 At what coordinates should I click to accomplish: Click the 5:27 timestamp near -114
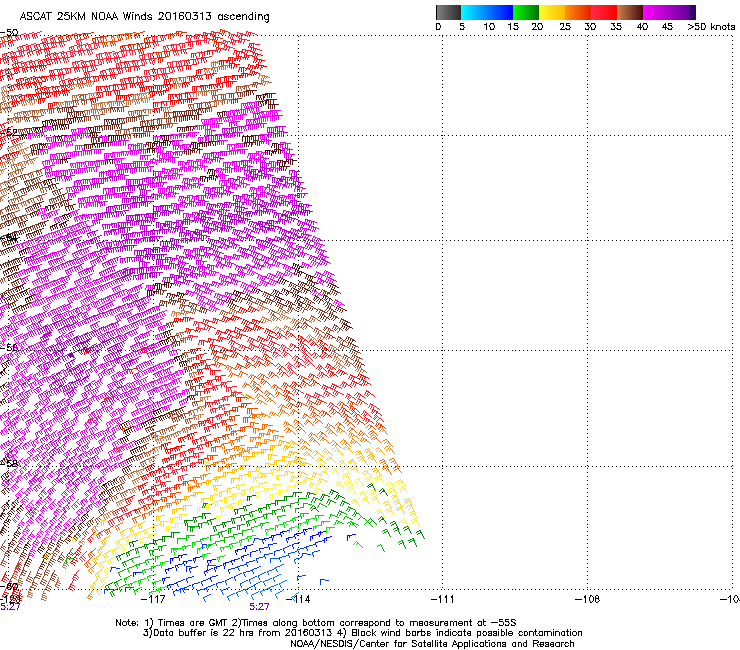(260, 607)
